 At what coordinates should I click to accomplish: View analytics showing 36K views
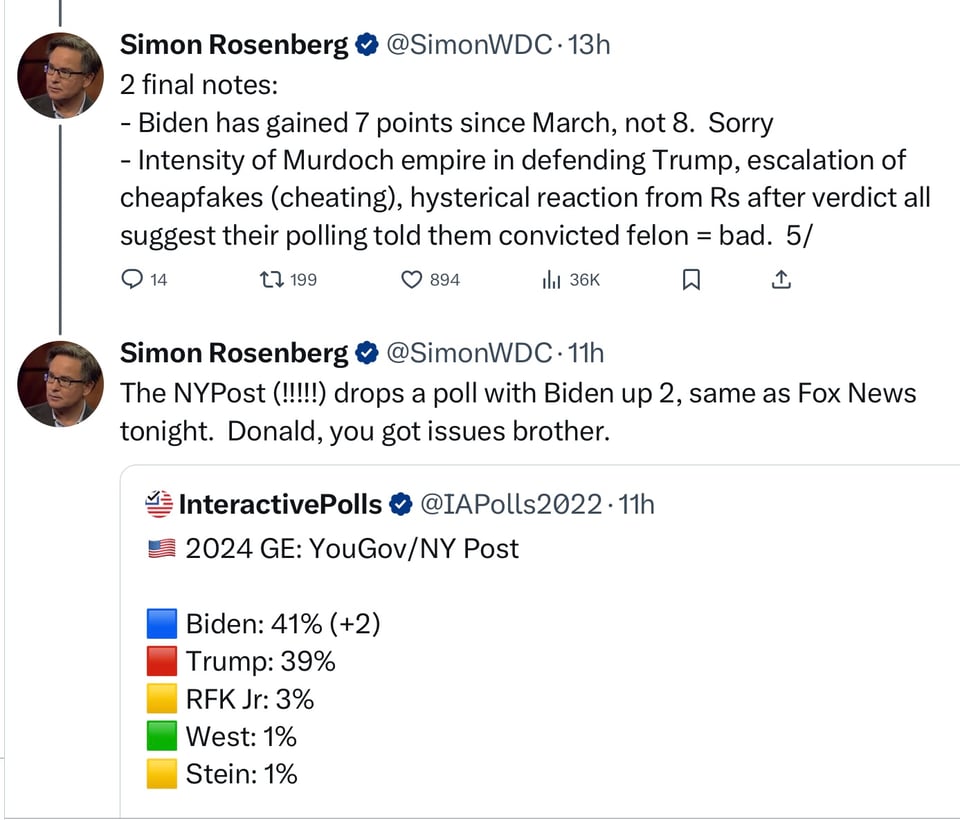pos(549,280)
